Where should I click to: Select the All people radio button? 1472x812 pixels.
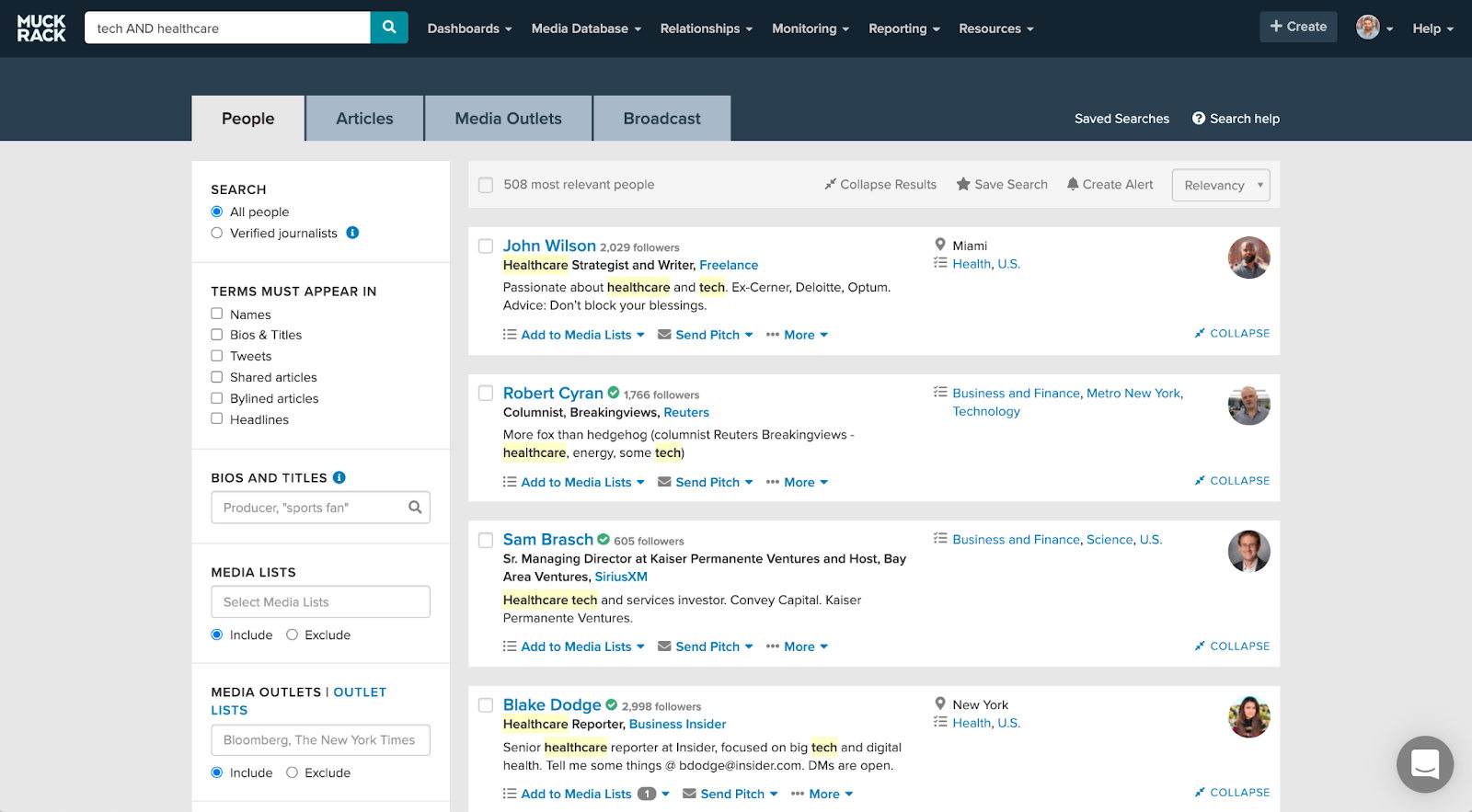pyautogui.click(x=217, y=212)
